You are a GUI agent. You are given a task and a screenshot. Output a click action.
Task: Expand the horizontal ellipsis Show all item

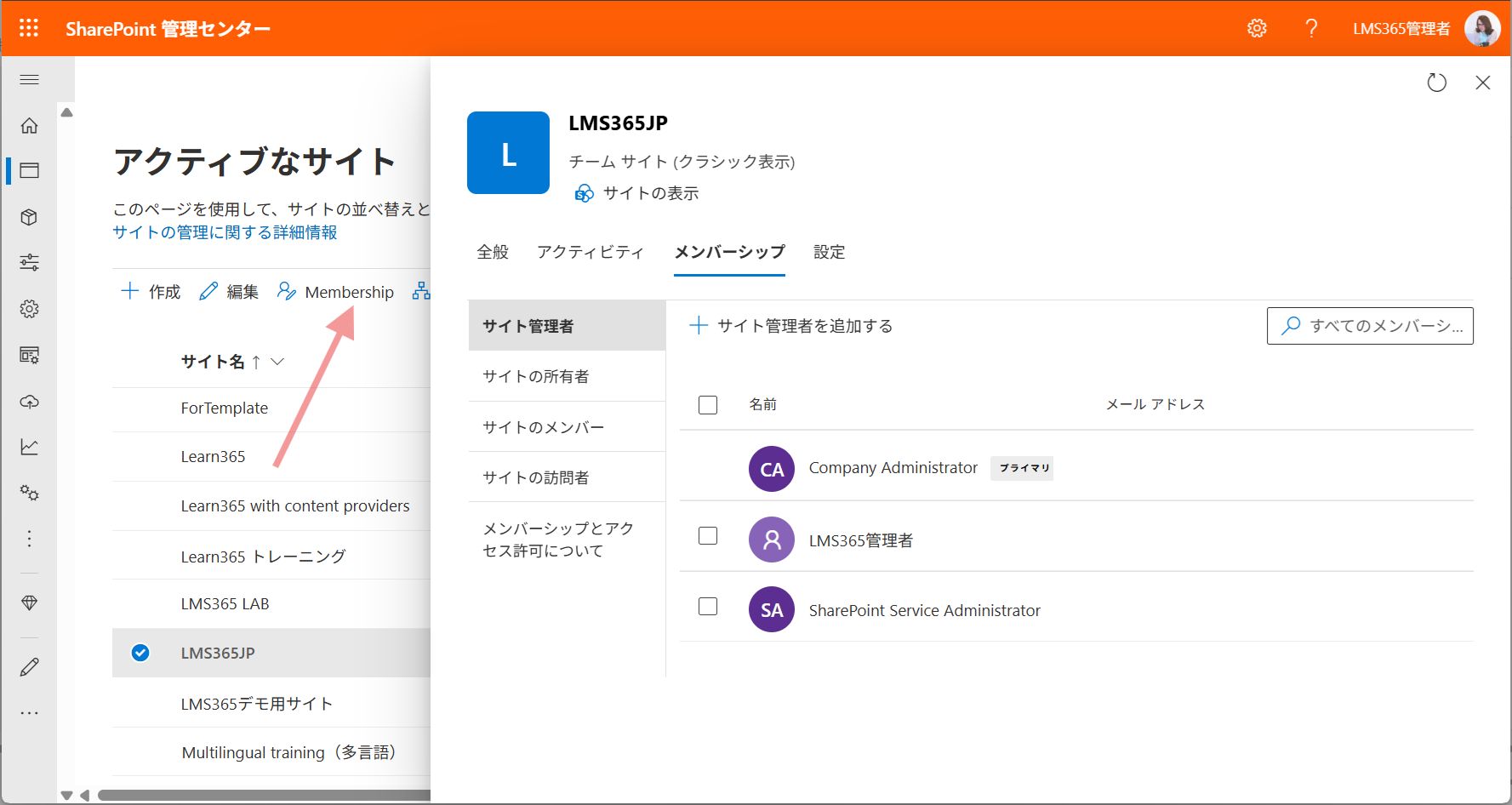(30, 713)
